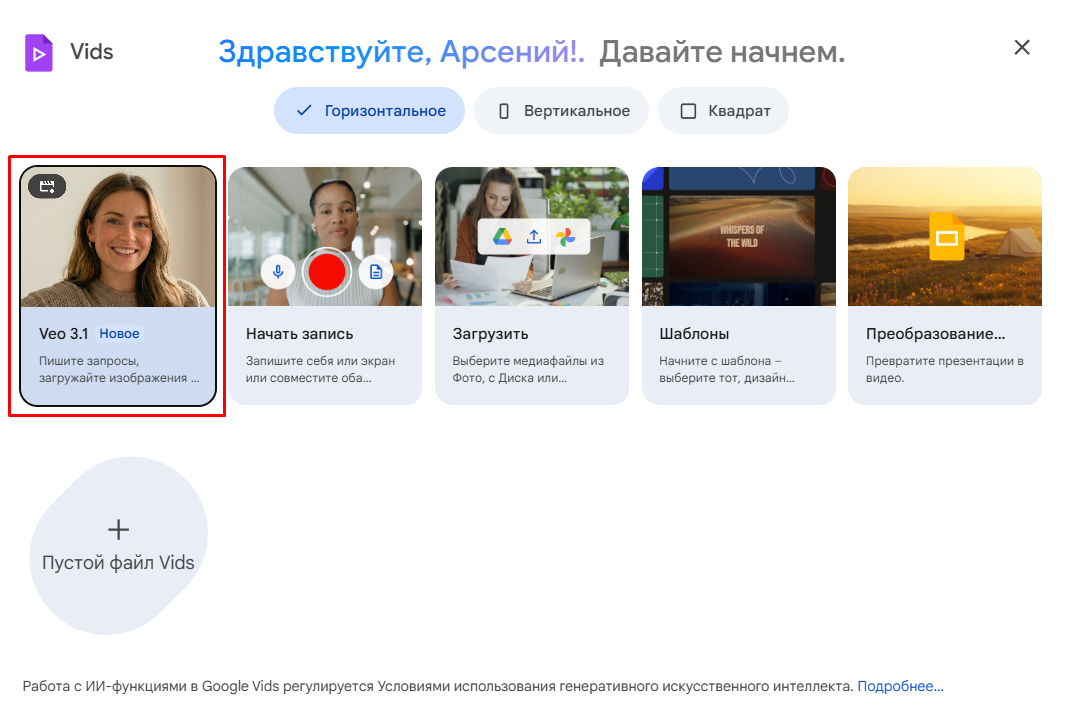1070x704 pixels.
Task: Switch to Вертикальное format
Action: coord(561,110)
